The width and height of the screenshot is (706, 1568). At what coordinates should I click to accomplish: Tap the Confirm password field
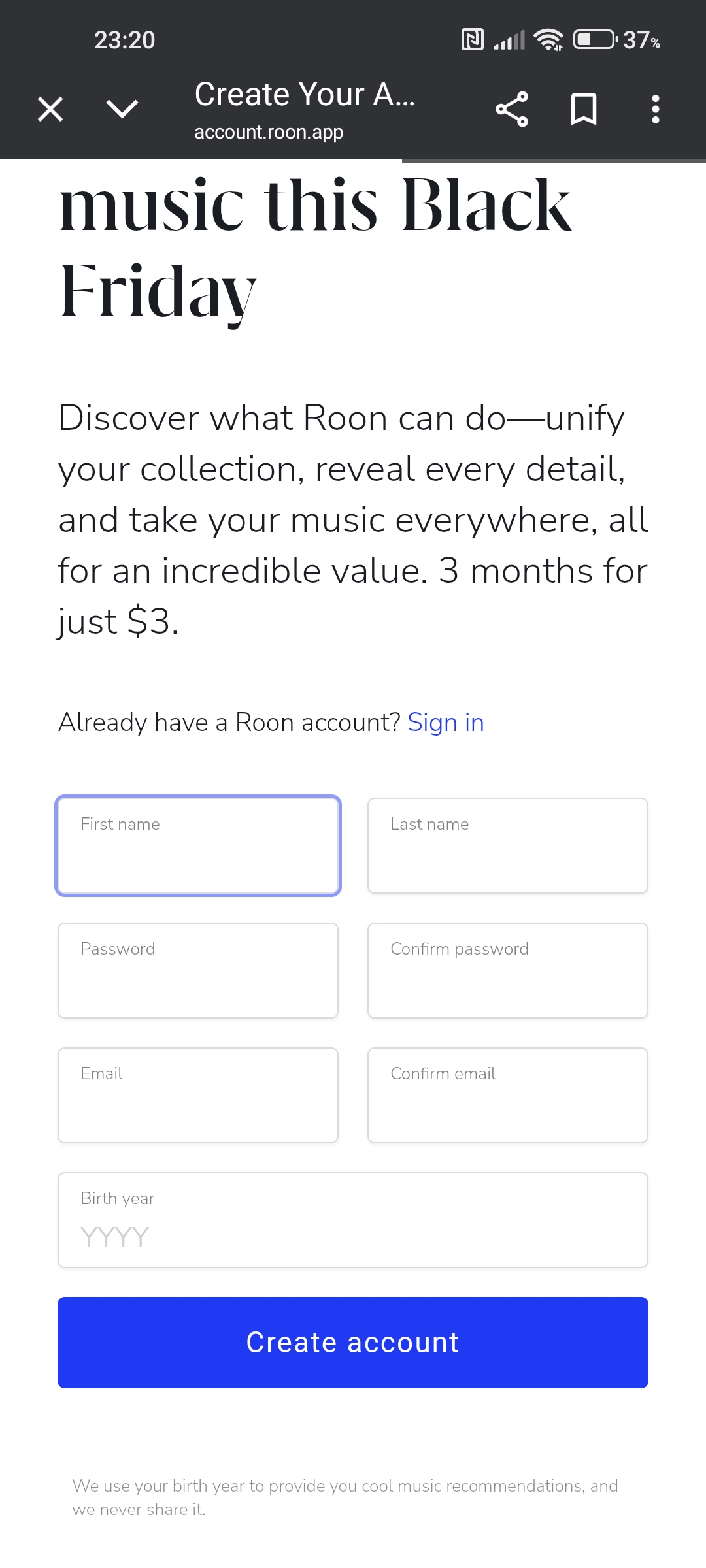tap(508, 971)
